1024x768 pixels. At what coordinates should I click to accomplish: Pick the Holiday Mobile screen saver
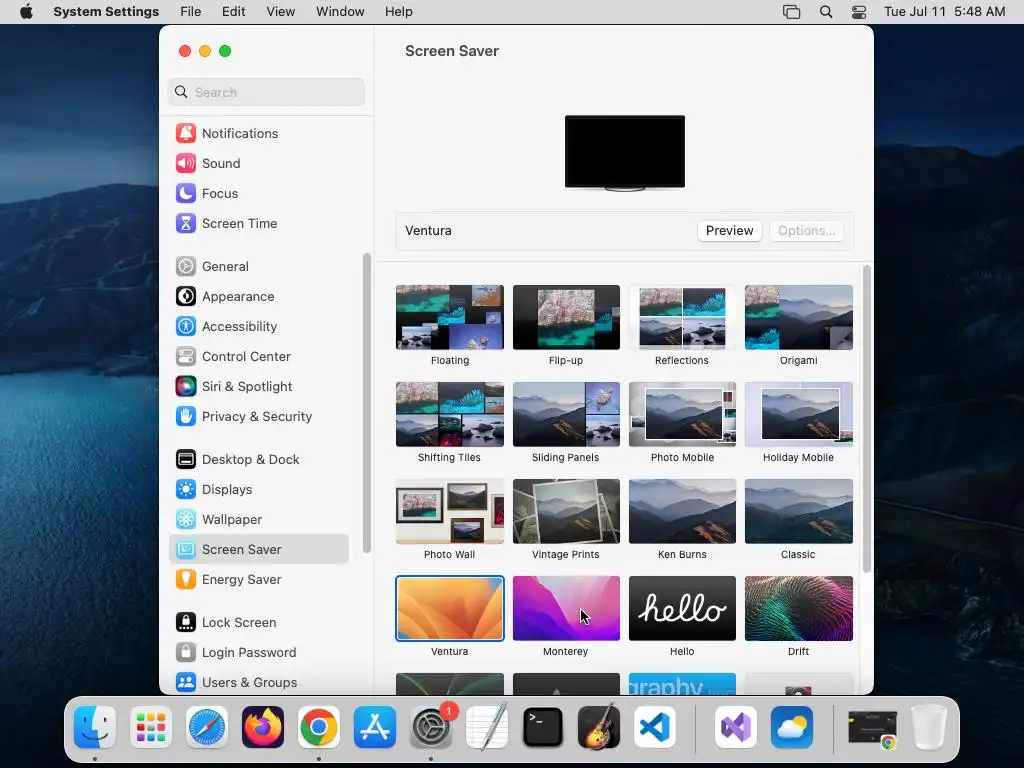[799, 415]
